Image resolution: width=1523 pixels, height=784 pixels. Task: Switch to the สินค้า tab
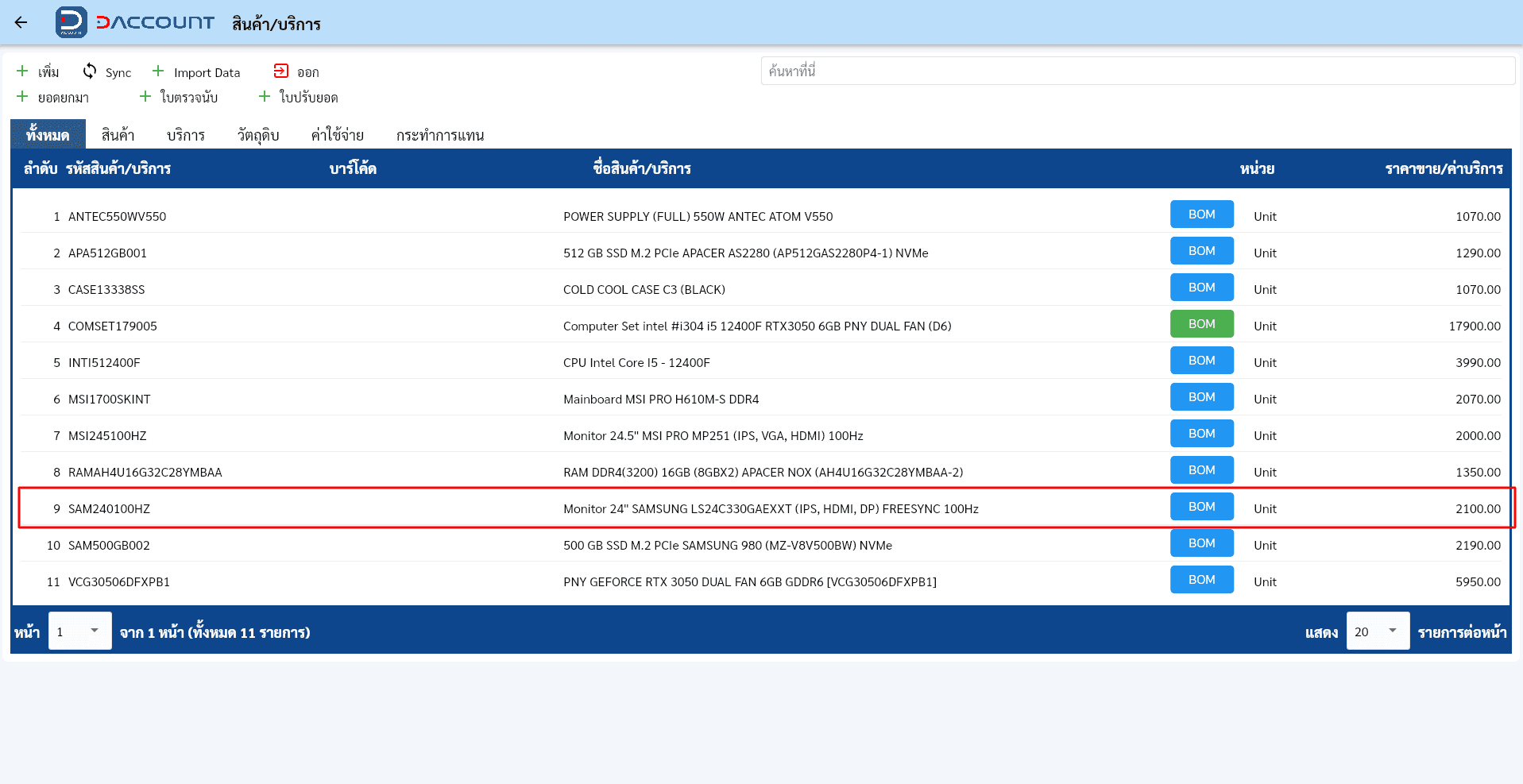(x=118, y=135)
